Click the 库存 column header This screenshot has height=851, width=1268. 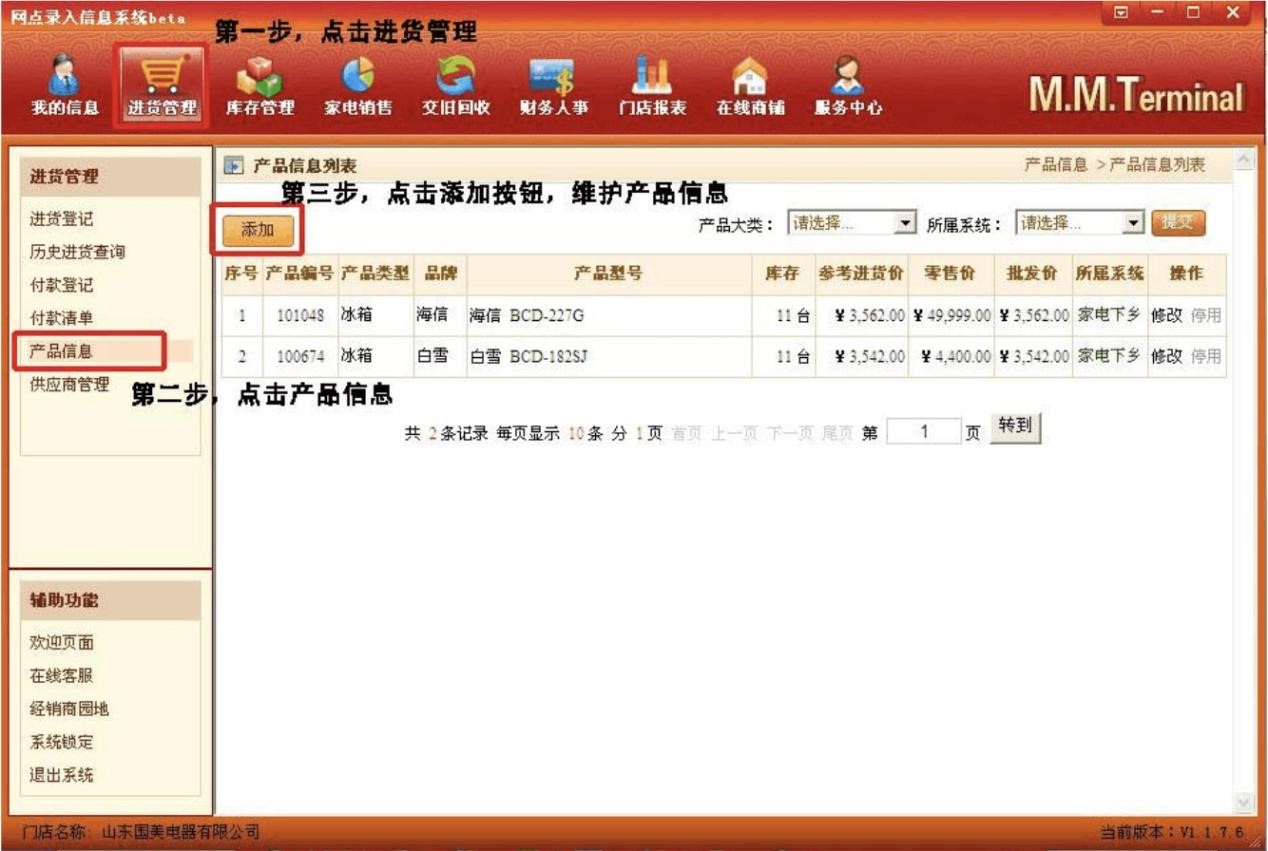pyautogui.click(x=783, y=274)
